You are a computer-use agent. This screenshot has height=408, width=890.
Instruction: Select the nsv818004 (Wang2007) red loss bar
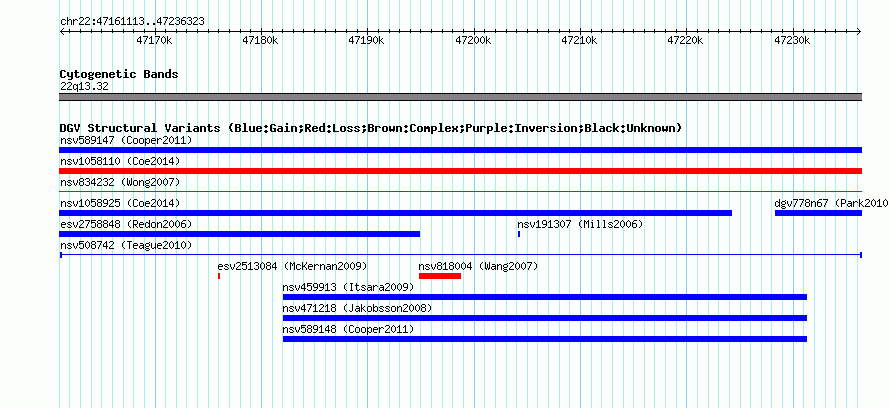(x=440, y=276)
